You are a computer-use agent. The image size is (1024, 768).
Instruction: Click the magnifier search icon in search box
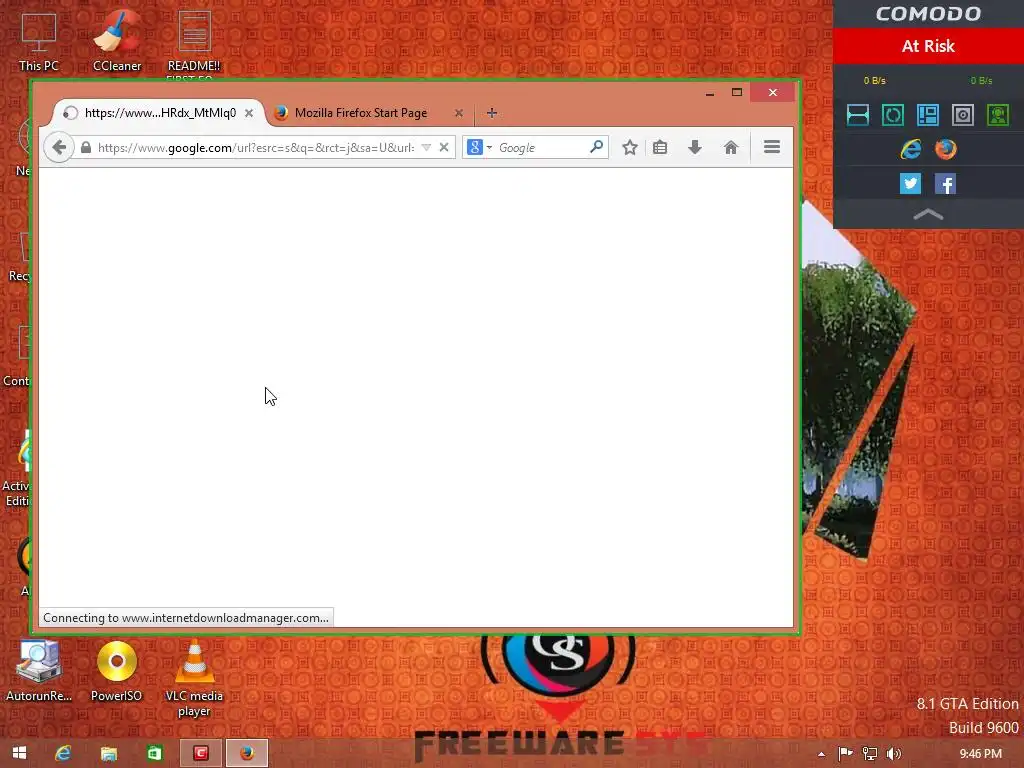pyautogui.click(x=596, y=147)
